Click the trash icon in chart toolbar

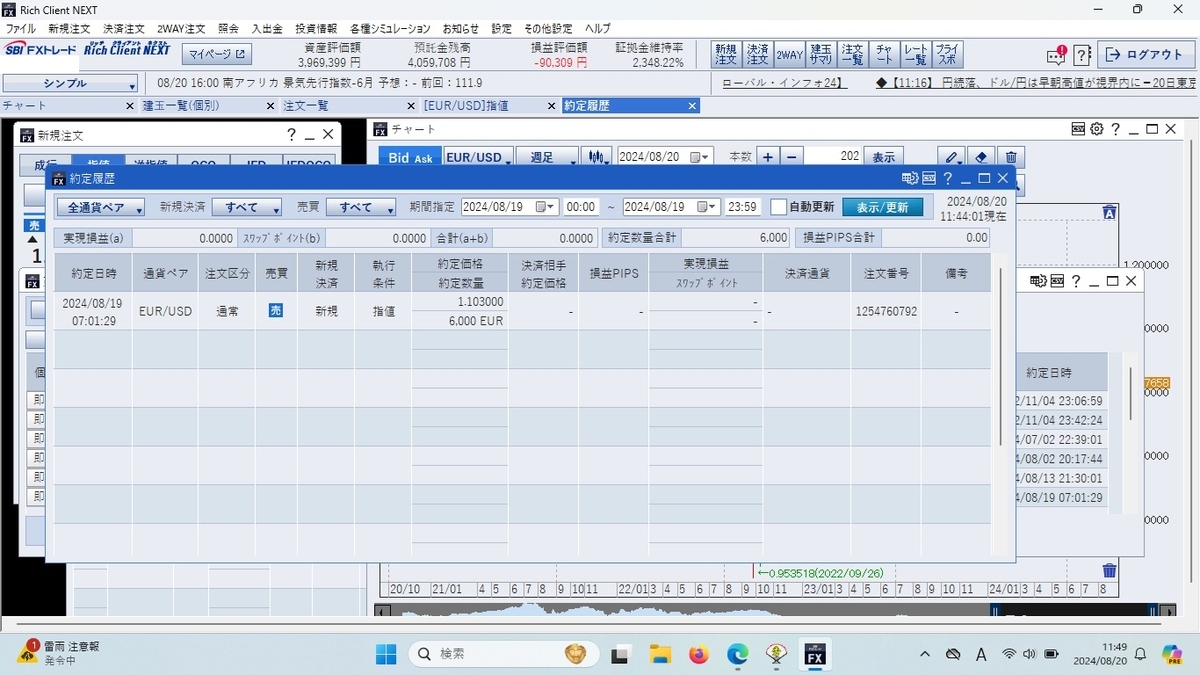click(x=1011, y=157)
